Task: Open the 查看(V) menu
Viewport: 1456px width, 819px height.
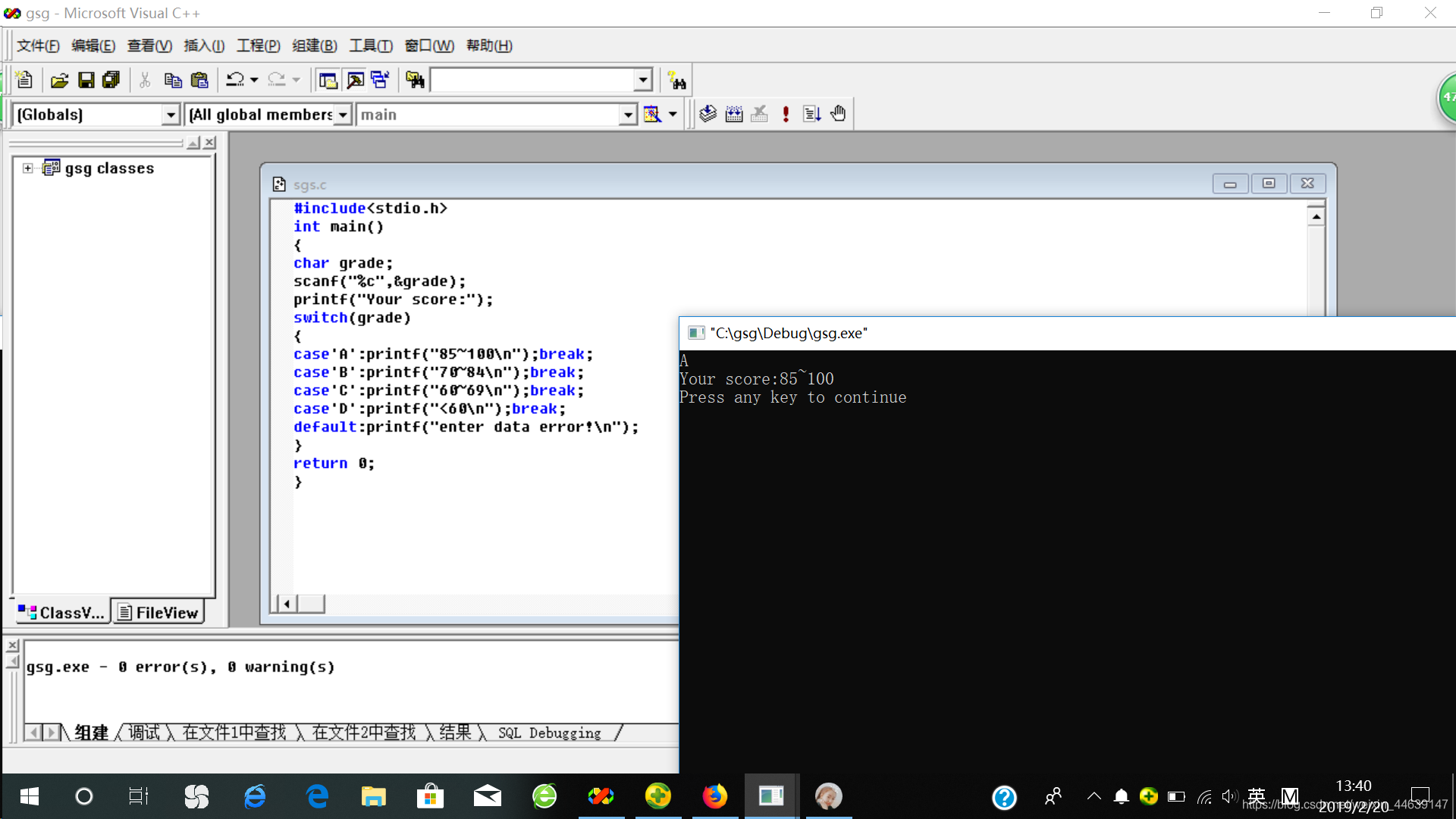Action: coord(149,45)
